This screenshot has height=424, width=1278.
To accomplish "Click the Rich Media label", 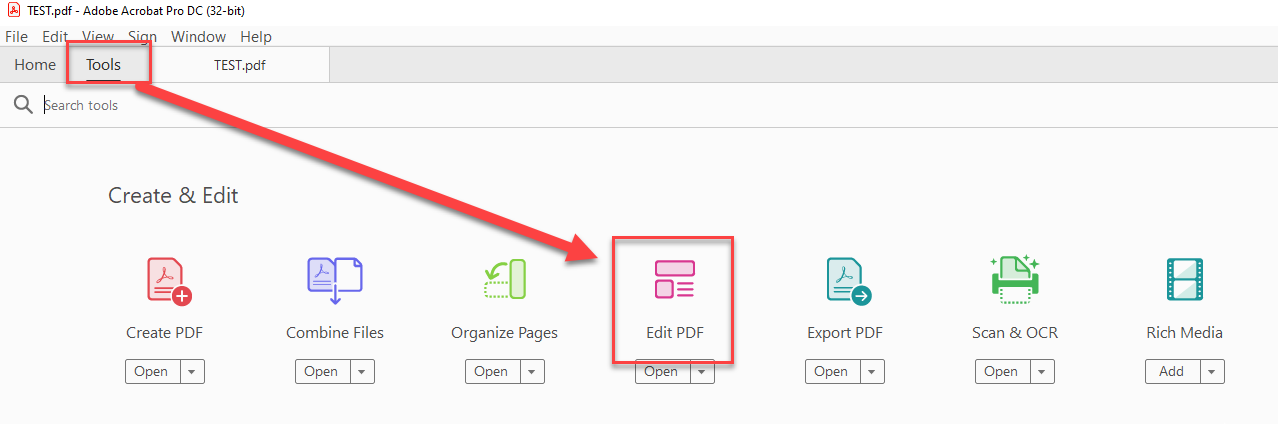I will [1185, 333].
